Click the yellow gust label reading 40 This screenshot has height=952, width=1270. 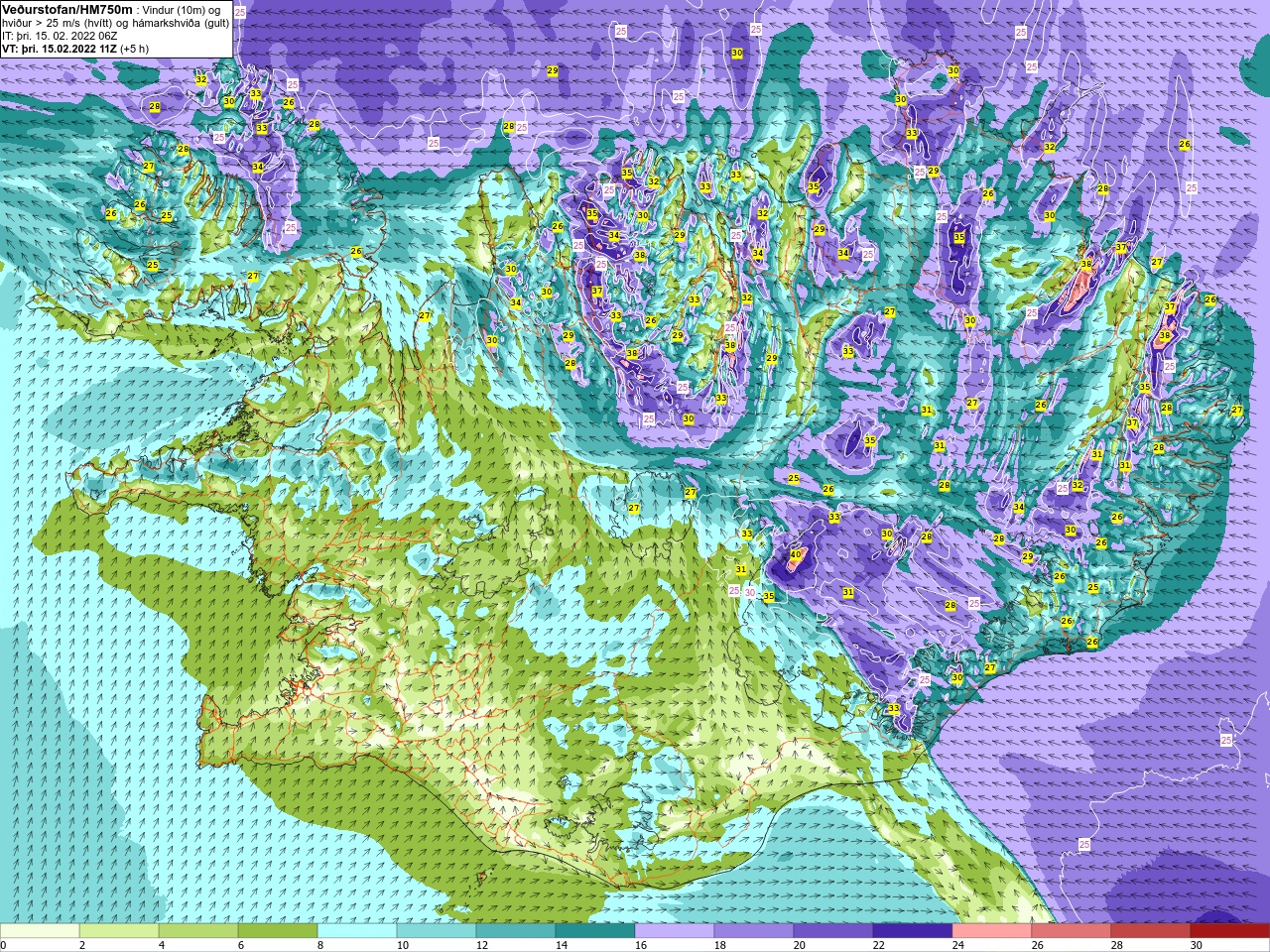pos(795,555)
